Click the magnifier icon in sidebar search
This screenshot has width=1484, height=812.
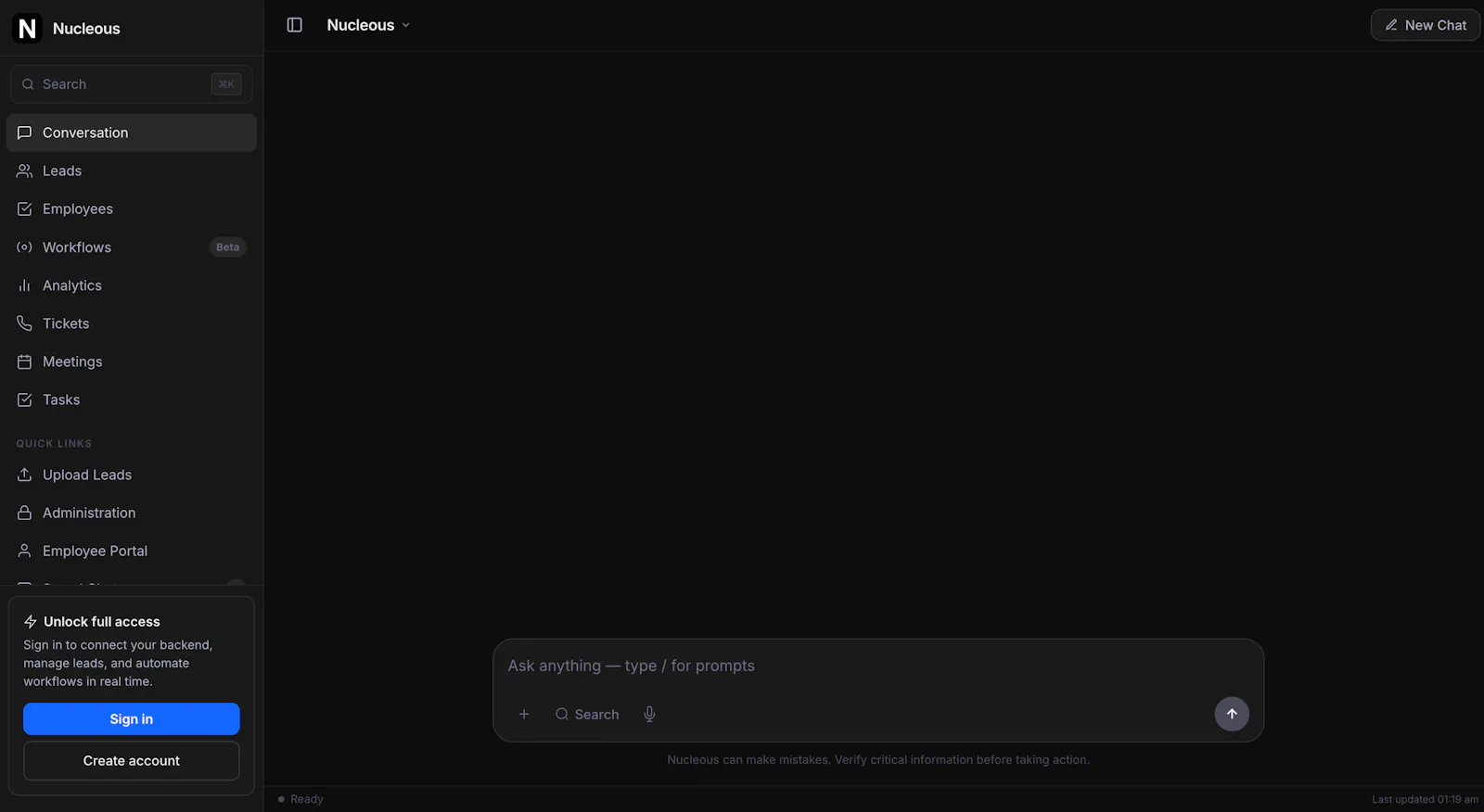click(28, 84)
